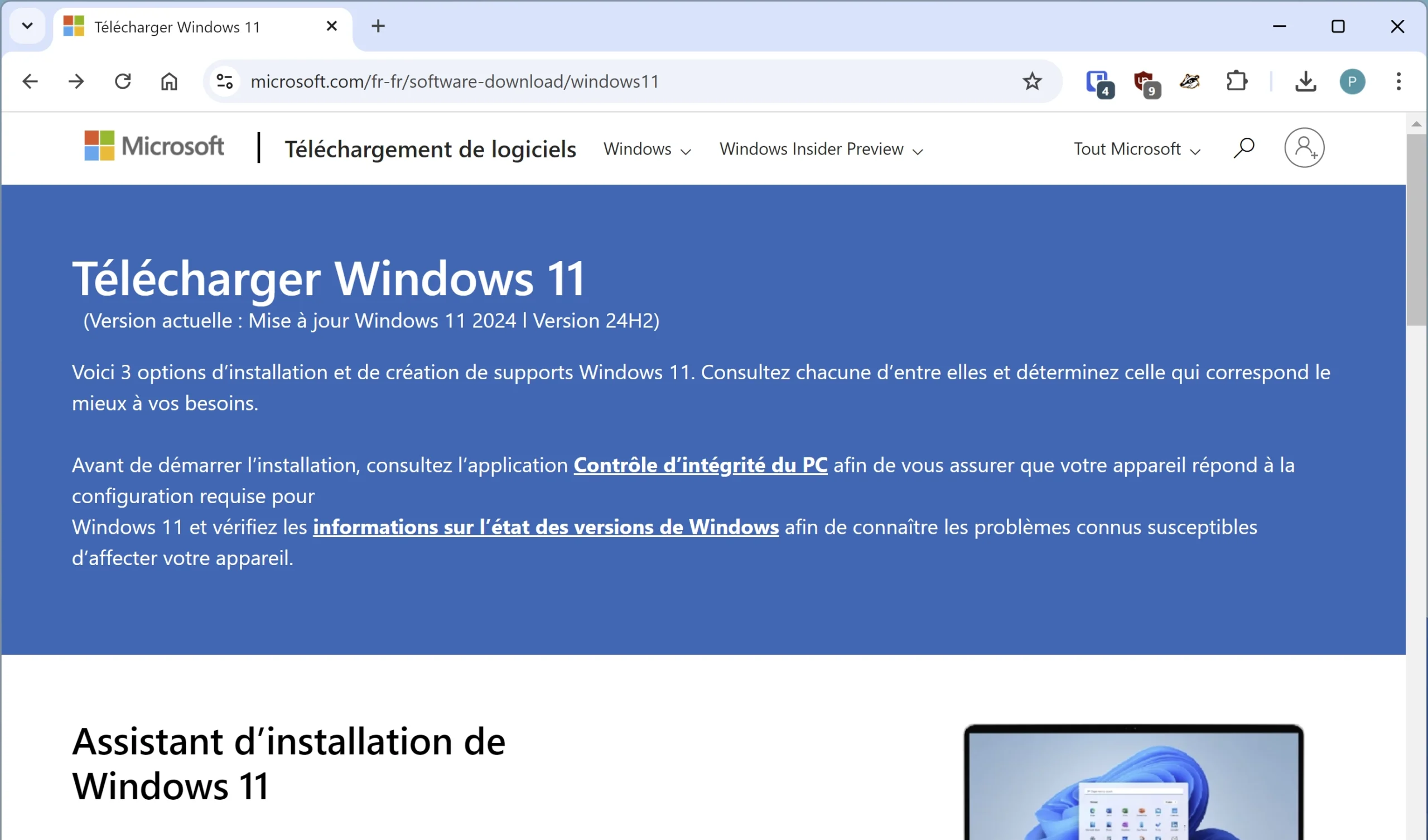Viewport: 1428px width, 840px height.
Task: Open browser downloads icon
Action: coord(1306,81)
